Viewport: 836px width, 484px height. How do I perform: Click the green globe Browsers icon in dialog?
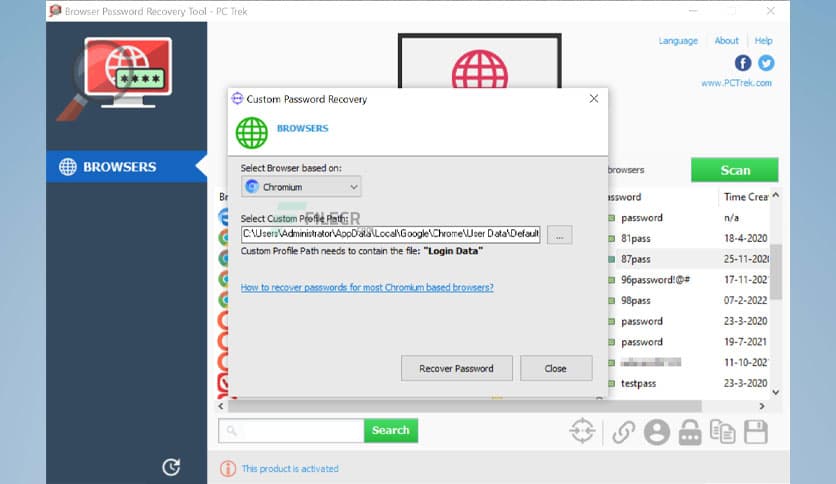tap(252, 133)
